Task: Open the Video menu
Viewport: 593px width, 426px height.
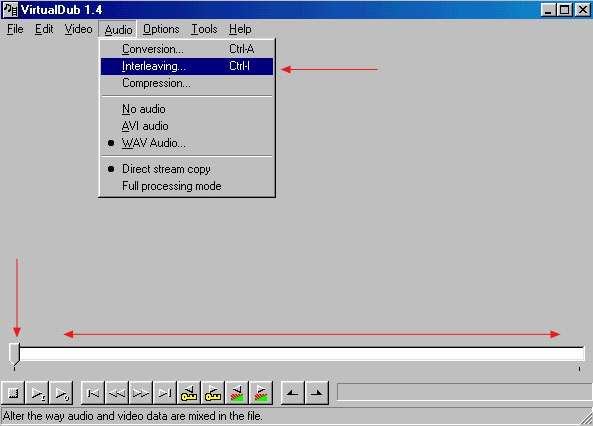Action: click(x=78, y=29)
